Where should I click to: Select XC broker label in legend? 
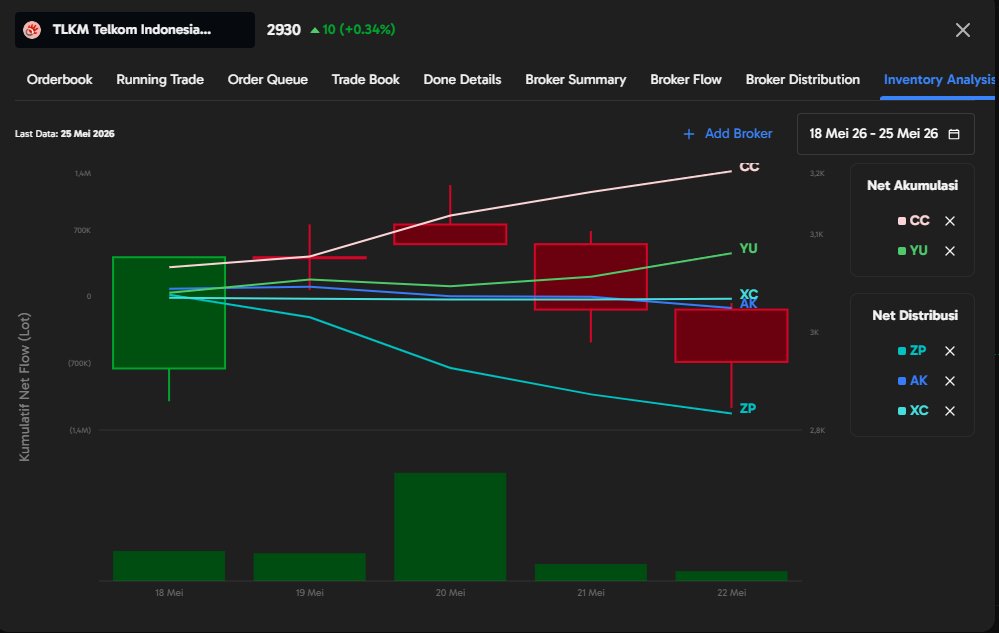point(919,410)
